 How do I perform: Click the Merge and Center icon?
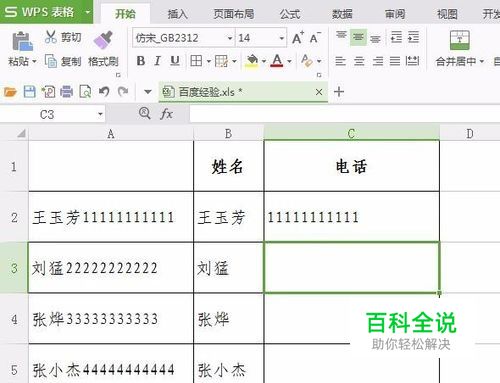pos(460,40)
